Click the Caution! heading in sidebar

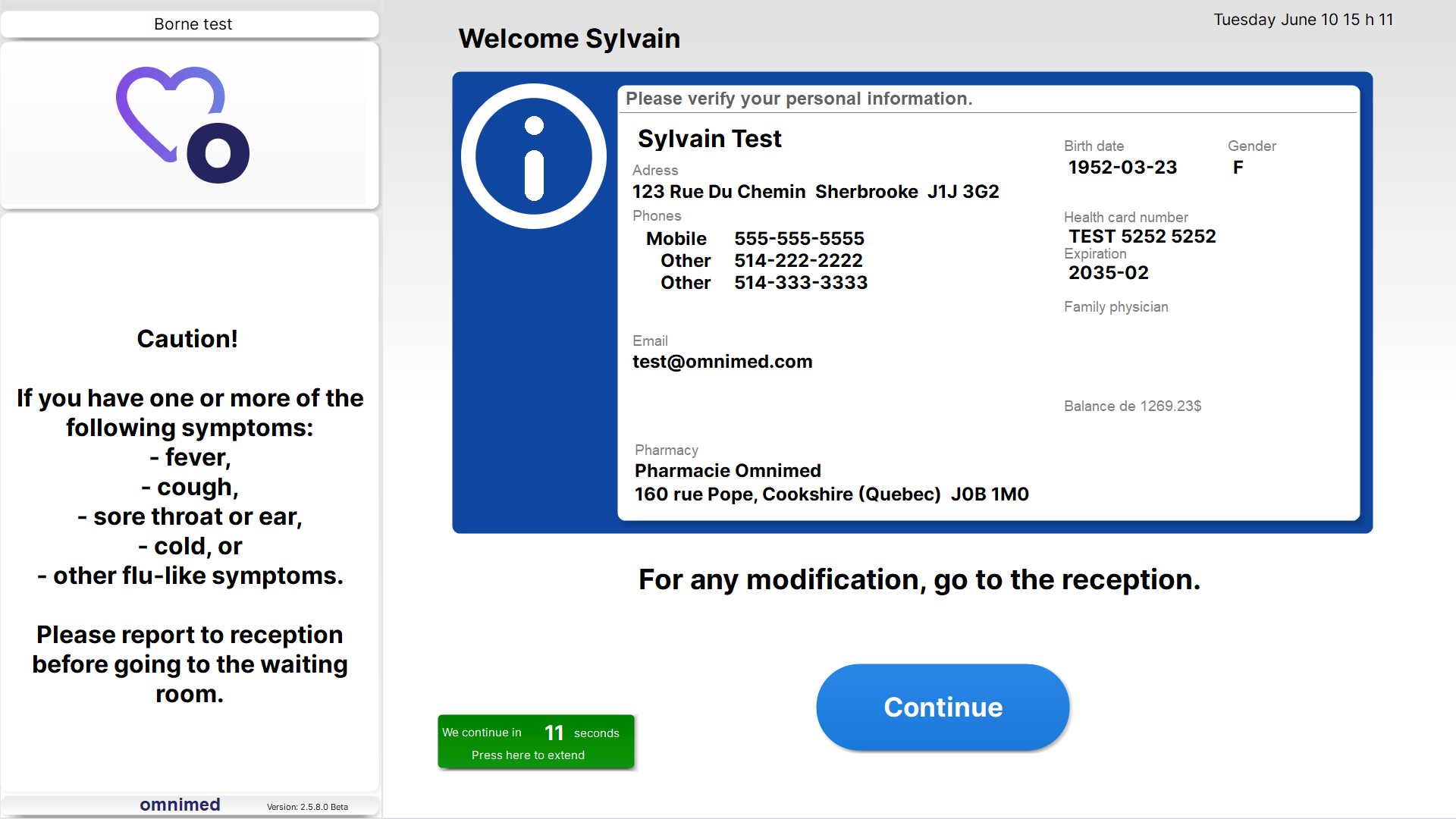click(x=187, y=339)
